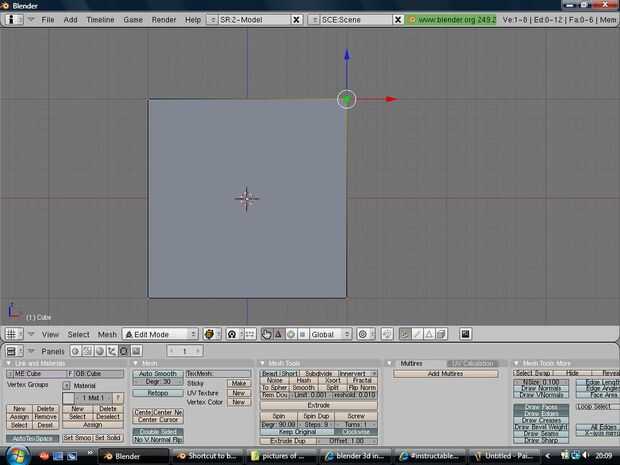The image size is (620, 465).
Task: Click Add Multires button
Action: point(445,373)
